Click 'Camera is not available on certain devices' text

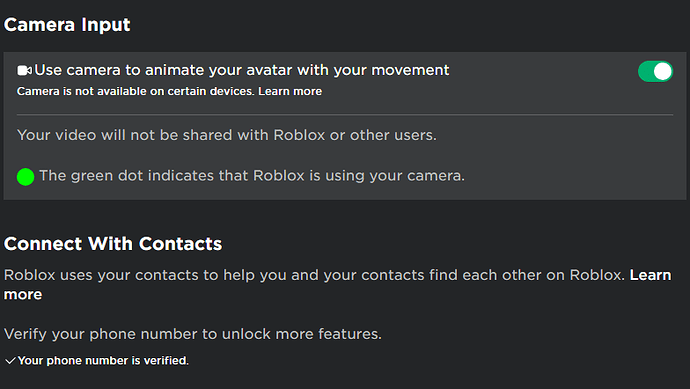(136, 91)
